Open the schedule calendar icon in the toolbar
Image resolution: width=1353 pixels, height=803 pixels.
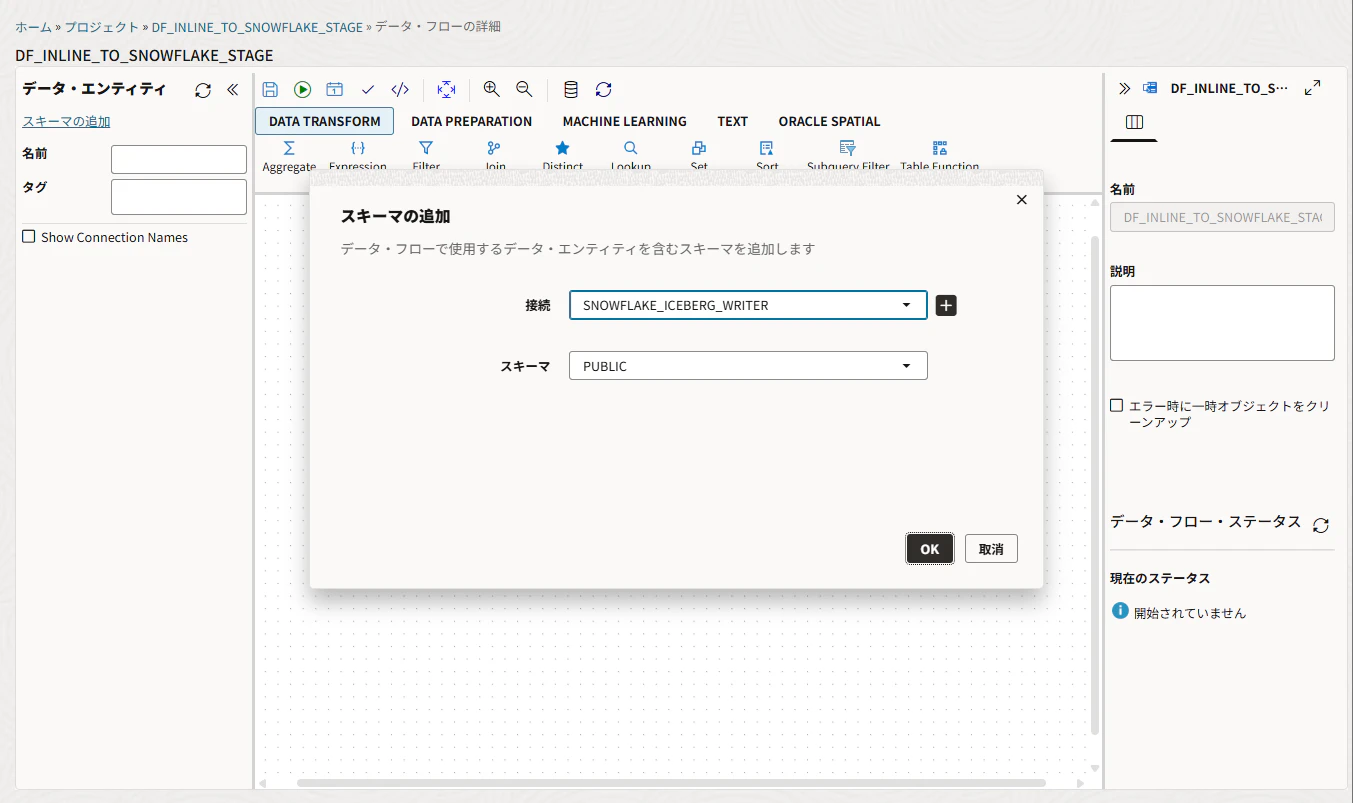click(335, 89)
